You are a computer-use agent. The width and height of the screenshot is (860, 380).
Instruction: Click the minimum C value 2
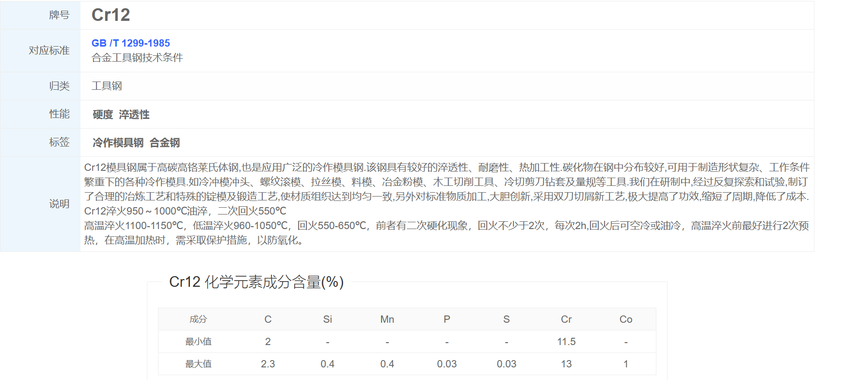[268, 342]
